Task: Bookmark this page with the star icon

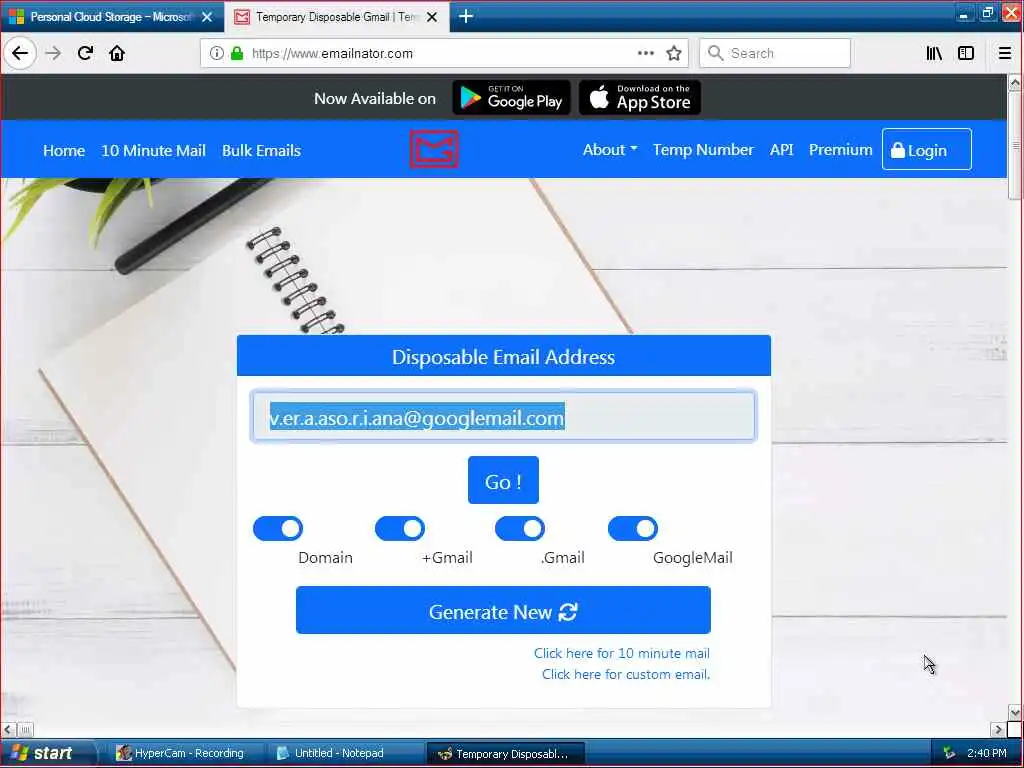Action: pyautogui.click(x=674, y=53)
